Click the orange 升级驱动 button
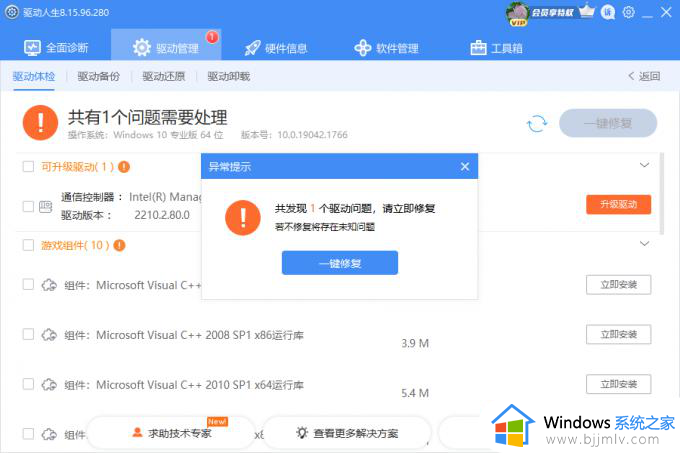The image size is (680, 453). point(618,204)
